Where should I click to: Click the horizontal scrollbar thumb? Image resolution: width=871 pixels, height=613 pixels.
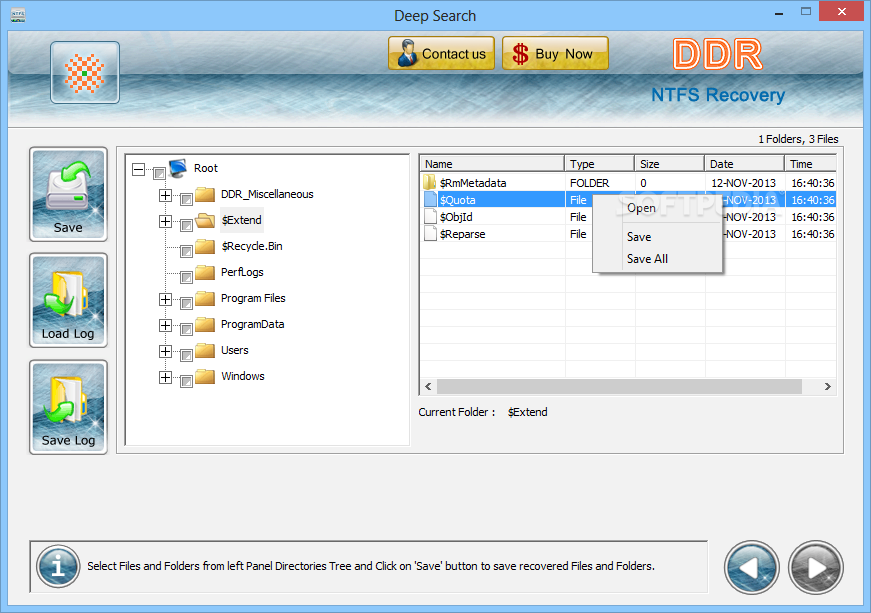coord(619,386)
